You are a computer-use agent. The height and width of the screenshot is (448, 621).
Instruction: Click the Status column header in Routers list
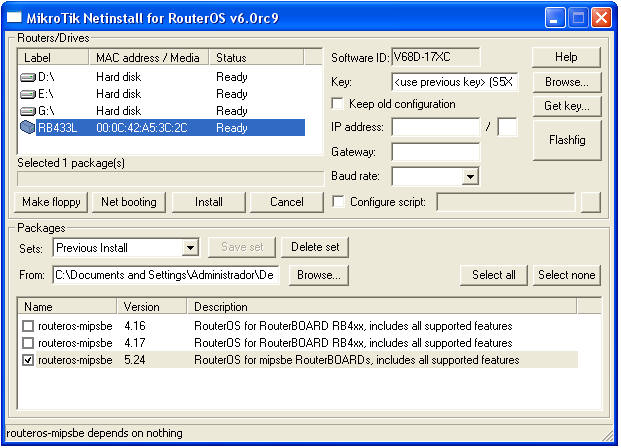tap(256, 58)
